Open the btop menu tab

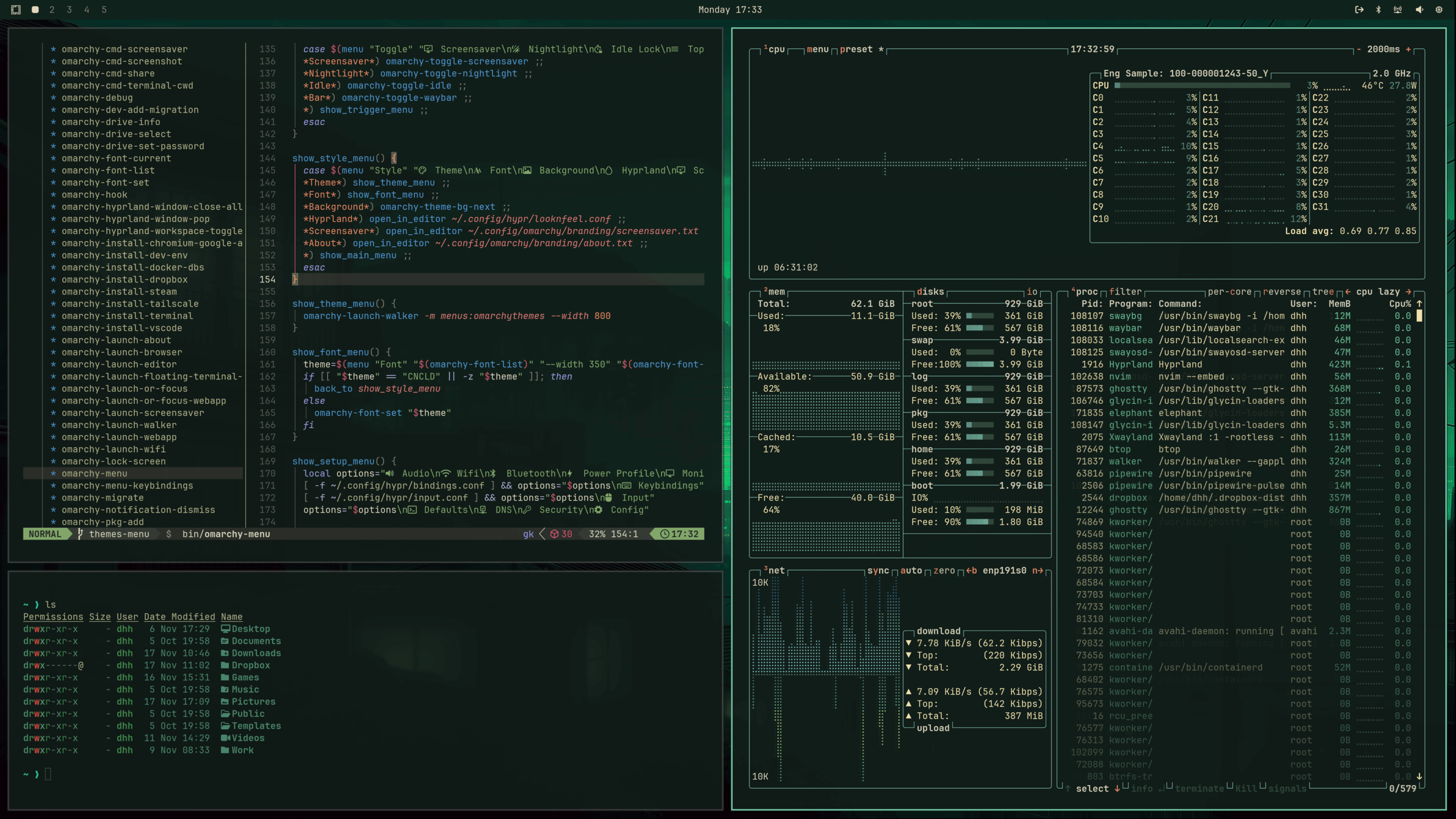tap(817, 49)
